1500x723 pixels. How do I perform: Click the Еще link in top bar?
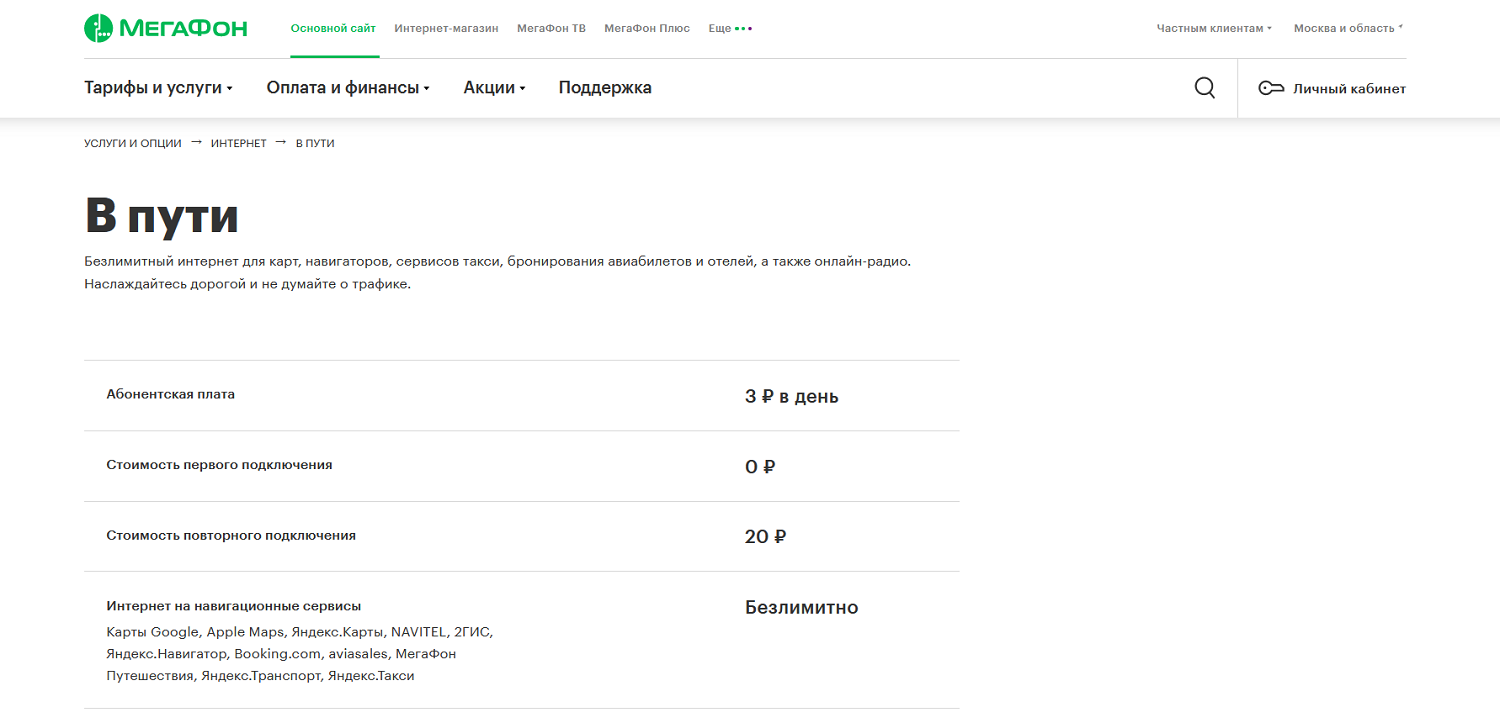[x=719, y=28]
